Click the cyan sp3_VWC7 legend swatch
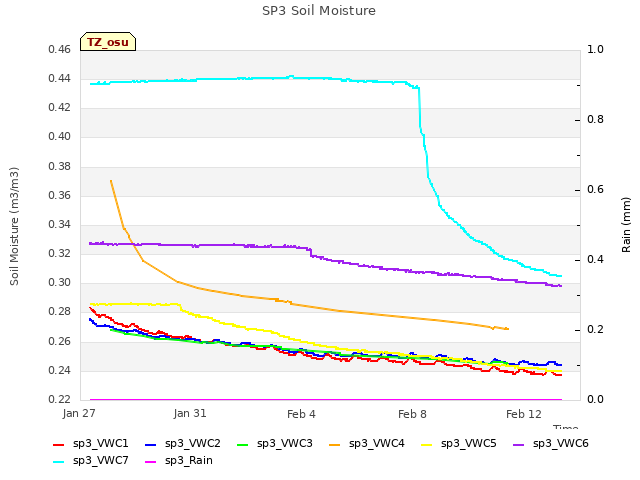The height and width of the screenshot is (480, 640). pos(59,462)
